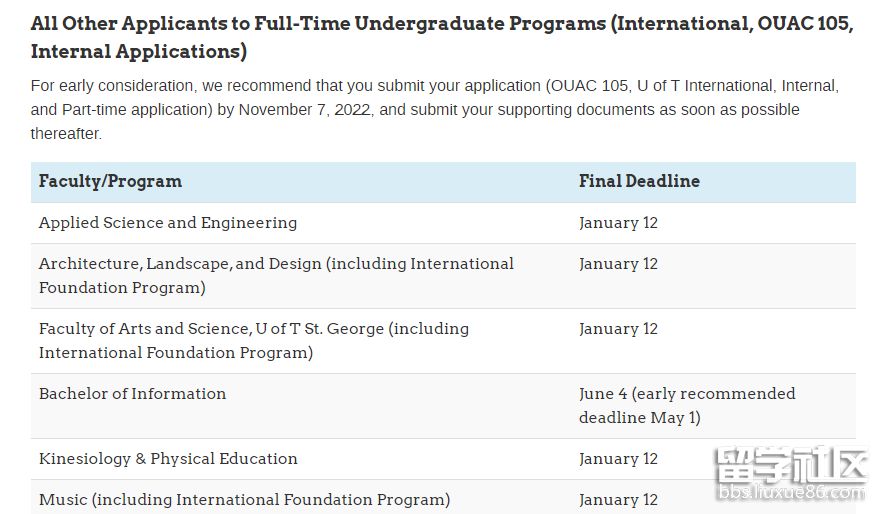Select "Kinesiology & Physical Education" program cell
The image size is (882, 514).
tap(168, 459)
